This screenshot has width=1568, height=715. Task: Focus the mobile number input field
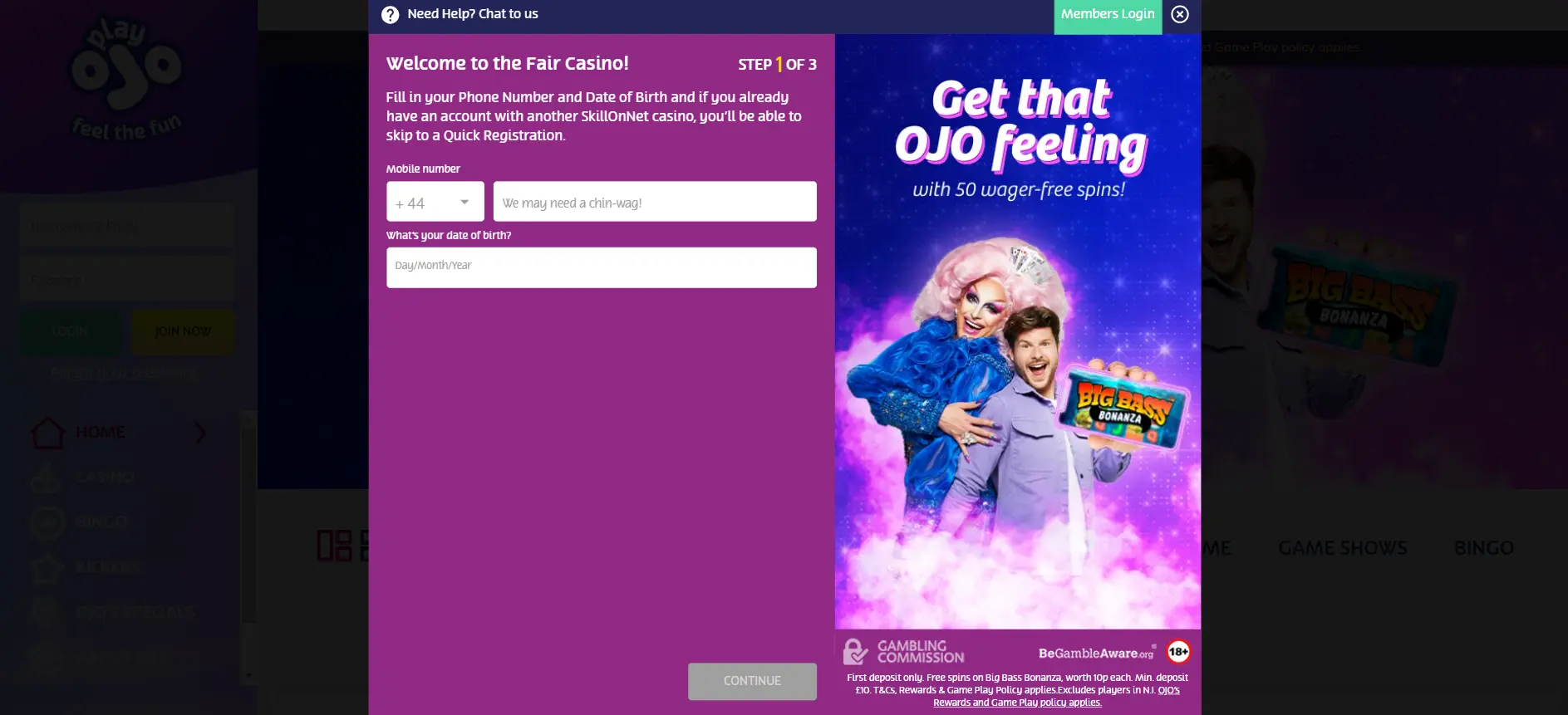click(x=655, y=202)
